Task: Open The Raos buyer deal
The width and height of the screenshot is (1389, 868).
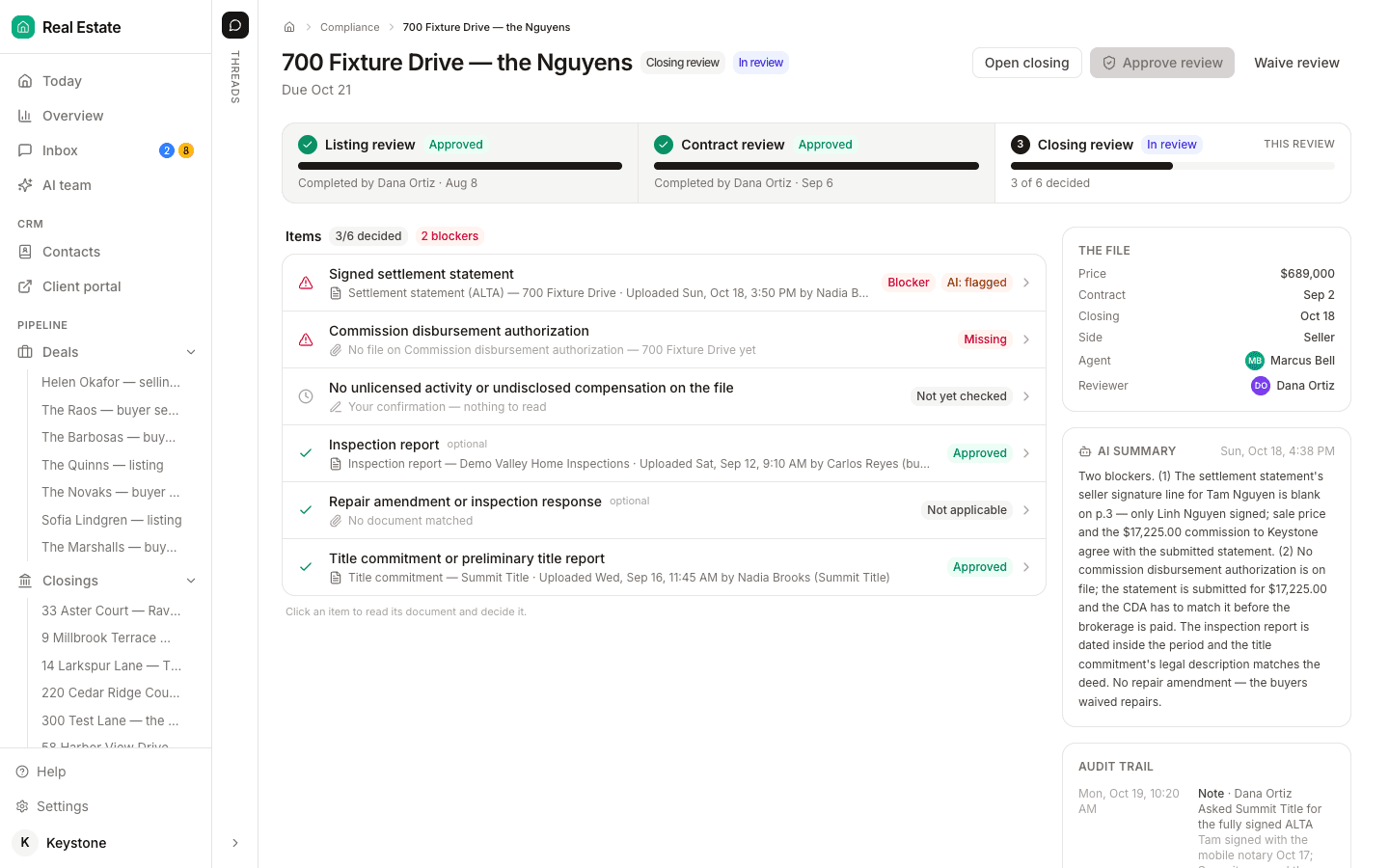Action: (x=110, y=410)
